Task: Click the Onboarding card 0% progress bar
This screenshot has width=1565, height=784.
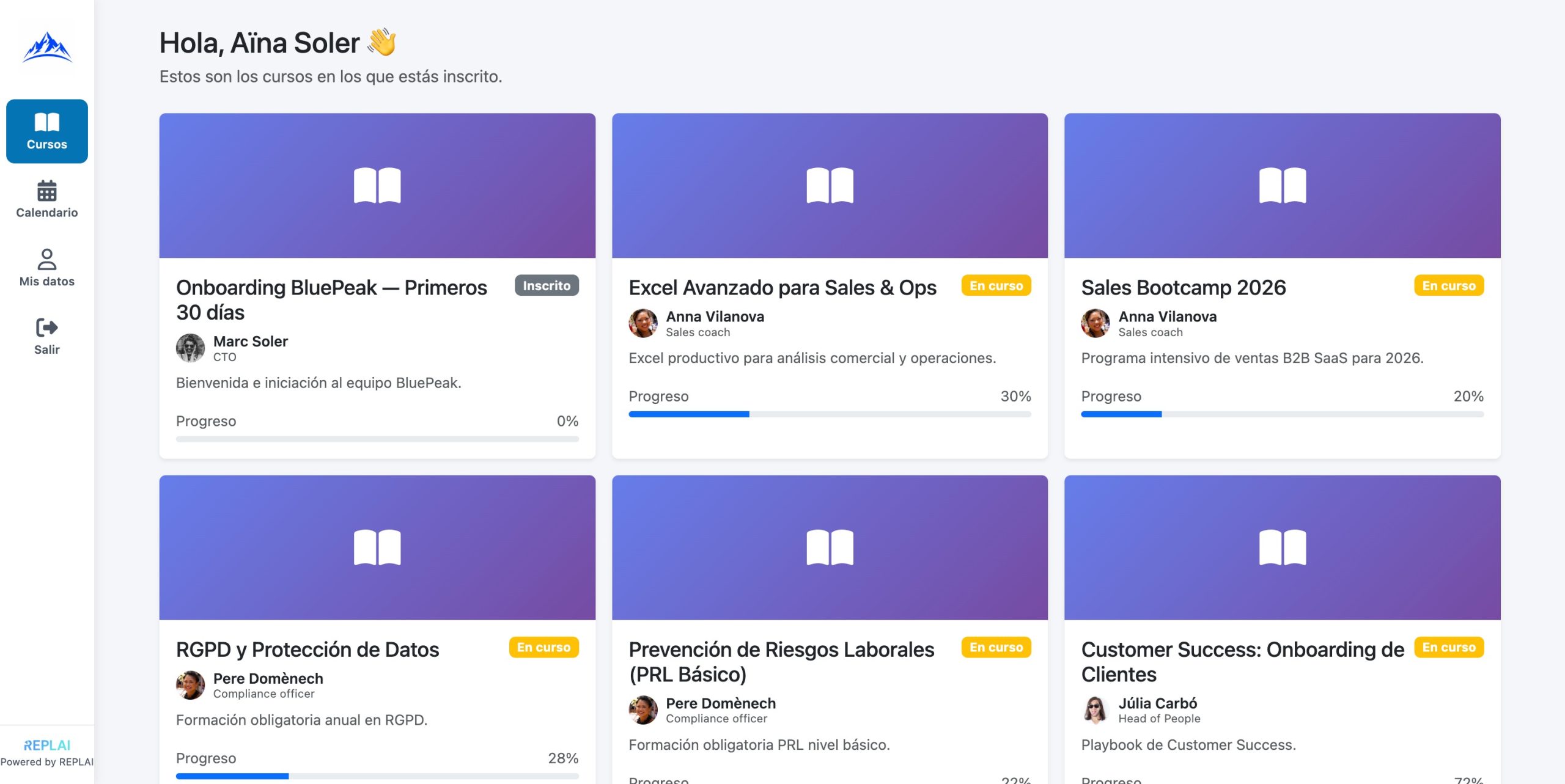Action: [x=377, y=439]
